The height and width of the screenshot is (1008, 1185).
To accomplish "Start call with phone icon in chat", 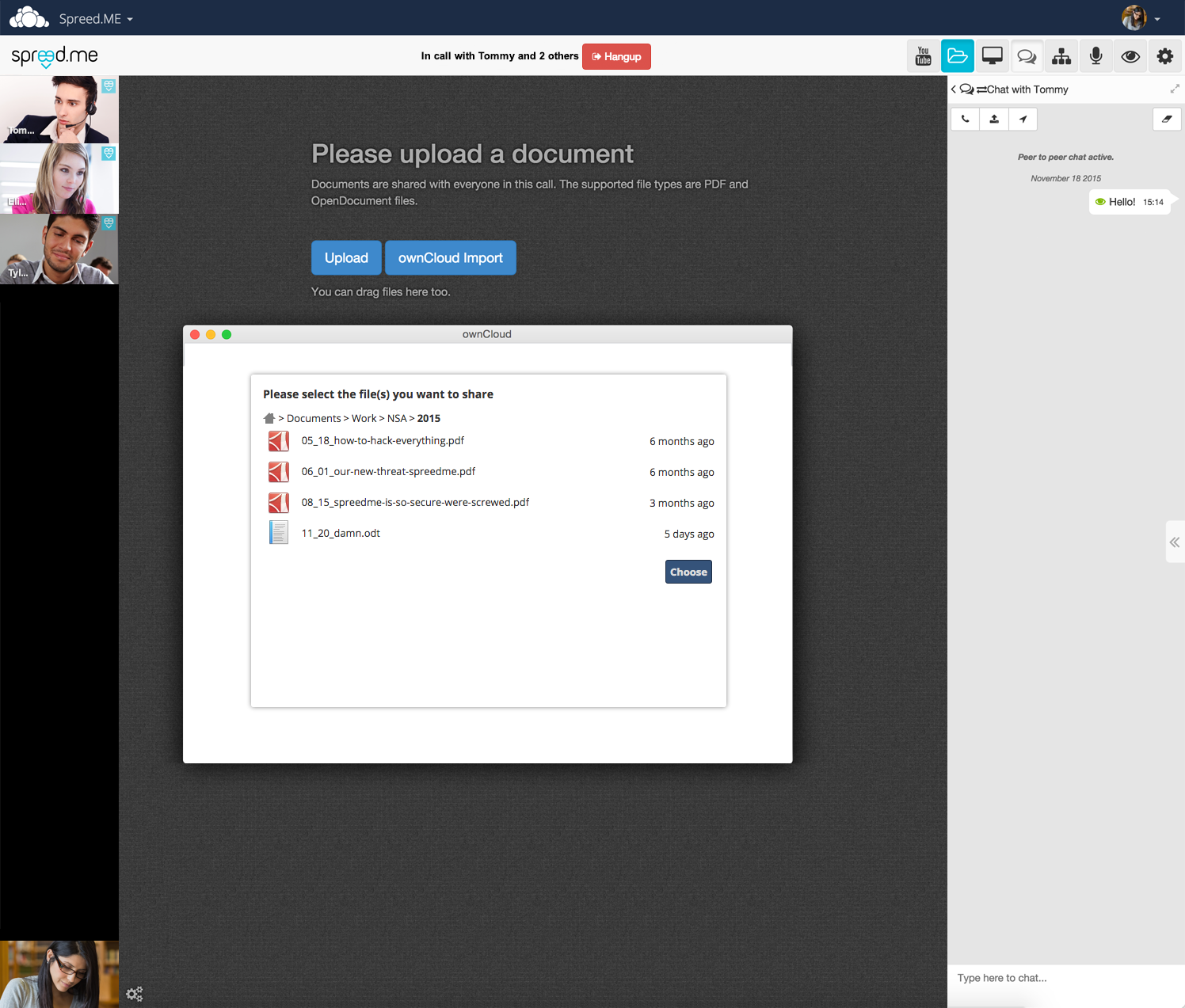I will [x=965, y=119].
